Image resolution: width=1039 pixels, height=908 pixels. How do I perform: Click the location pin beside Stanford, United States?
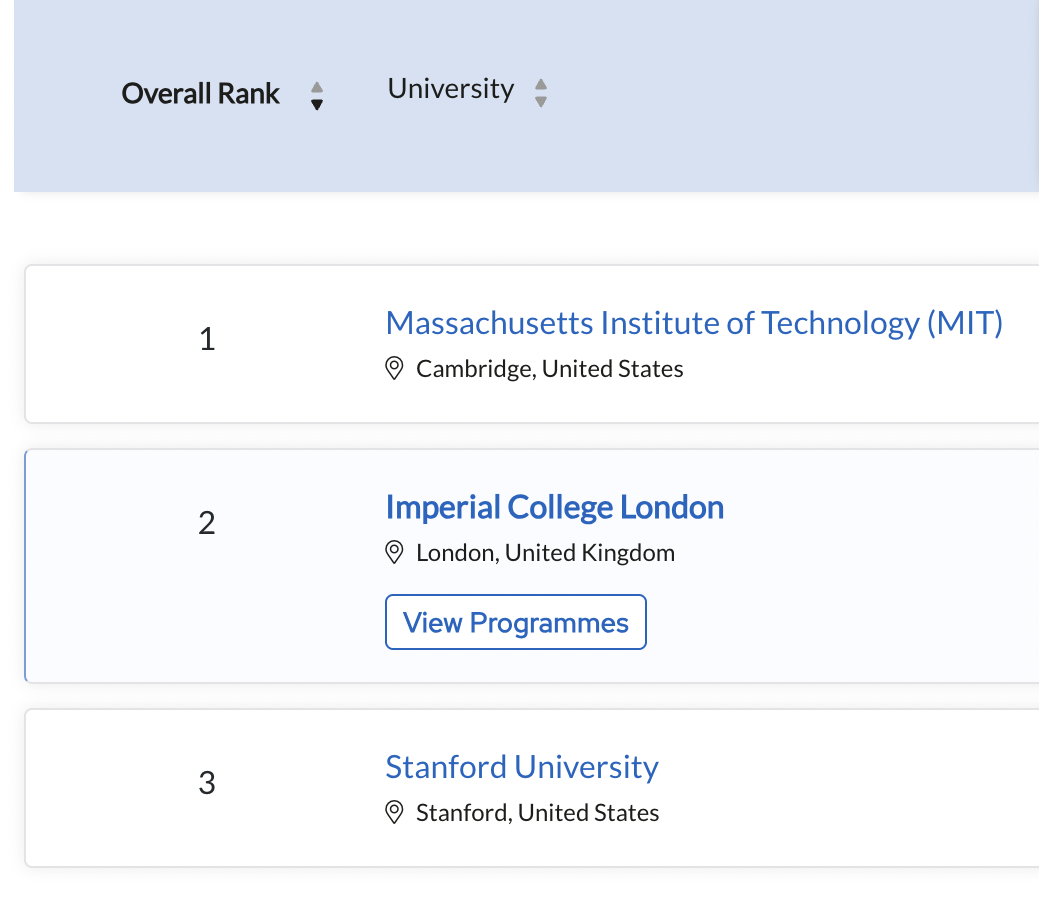(395, 812)
